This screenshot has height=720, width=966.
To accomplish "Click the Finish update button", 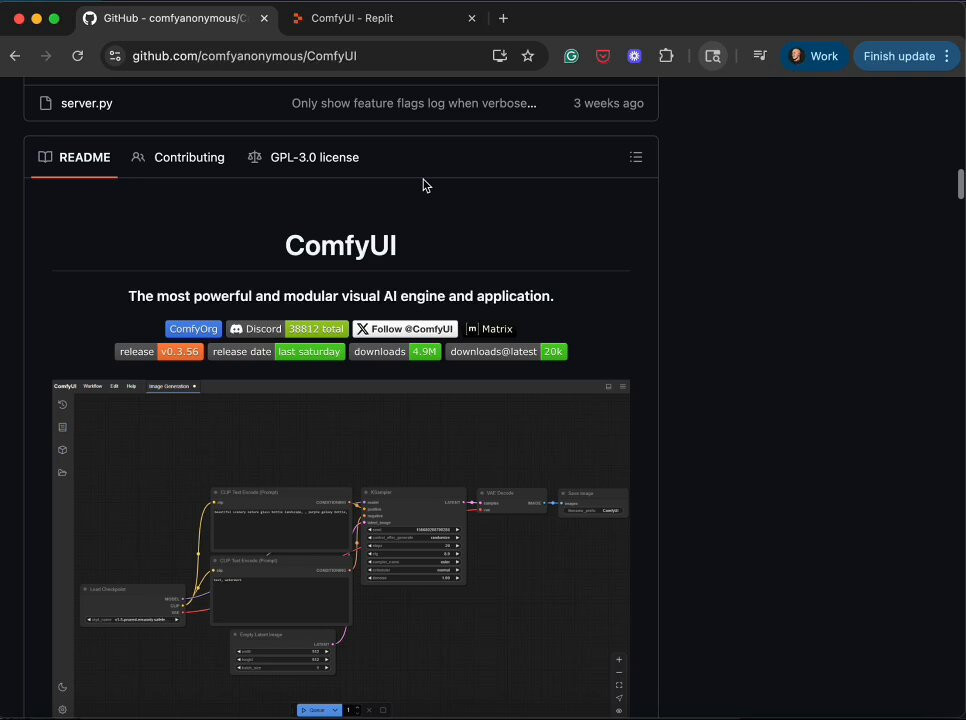I will pos(899,56).
